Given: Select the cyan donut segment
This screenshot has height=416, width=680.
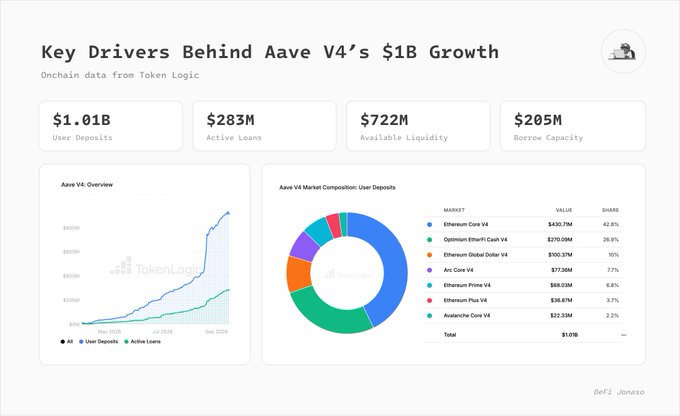Looking at the screenshot, I should [319, 231].
